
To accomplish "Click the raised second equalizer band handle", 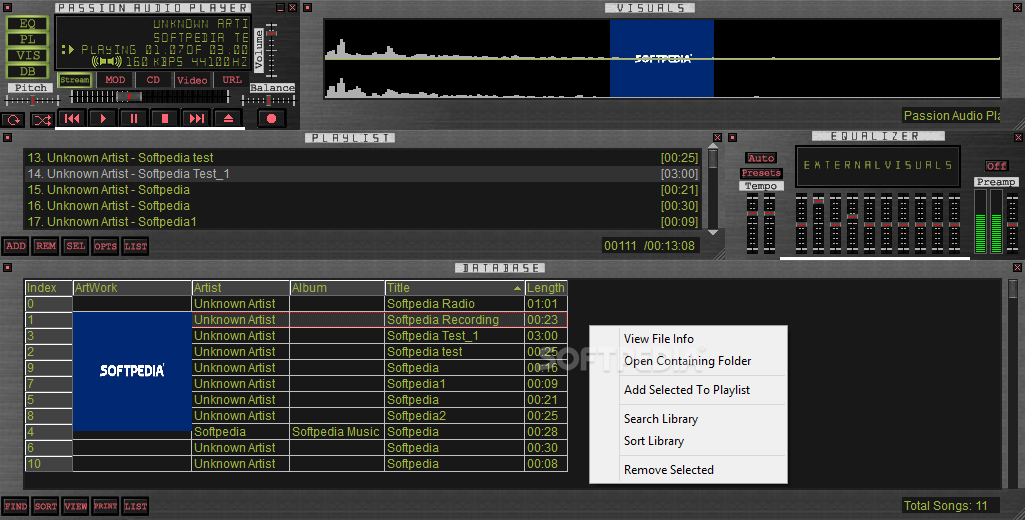I will pos(818,203).
